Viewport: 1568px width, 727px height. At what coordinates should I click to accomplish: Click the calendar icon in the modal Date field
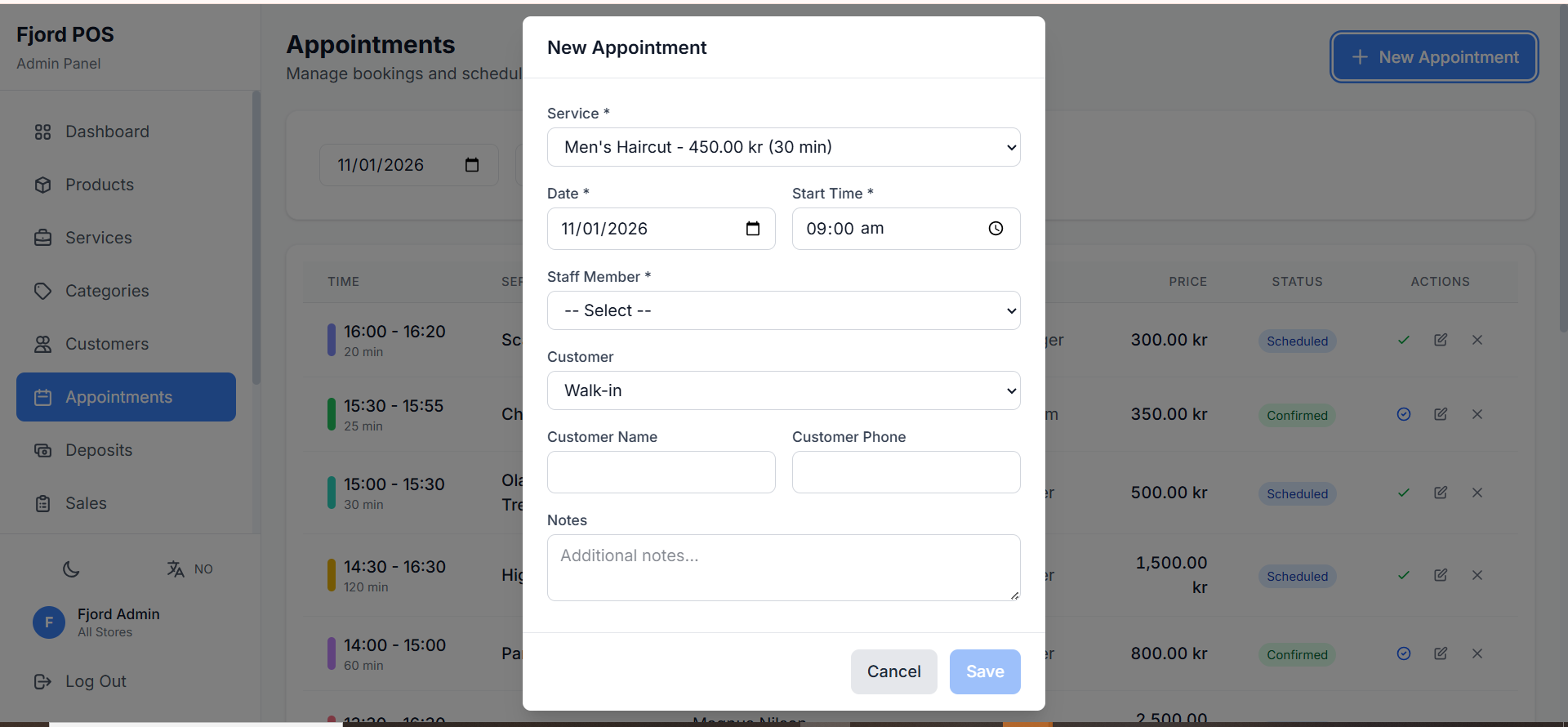coord(752,229)
